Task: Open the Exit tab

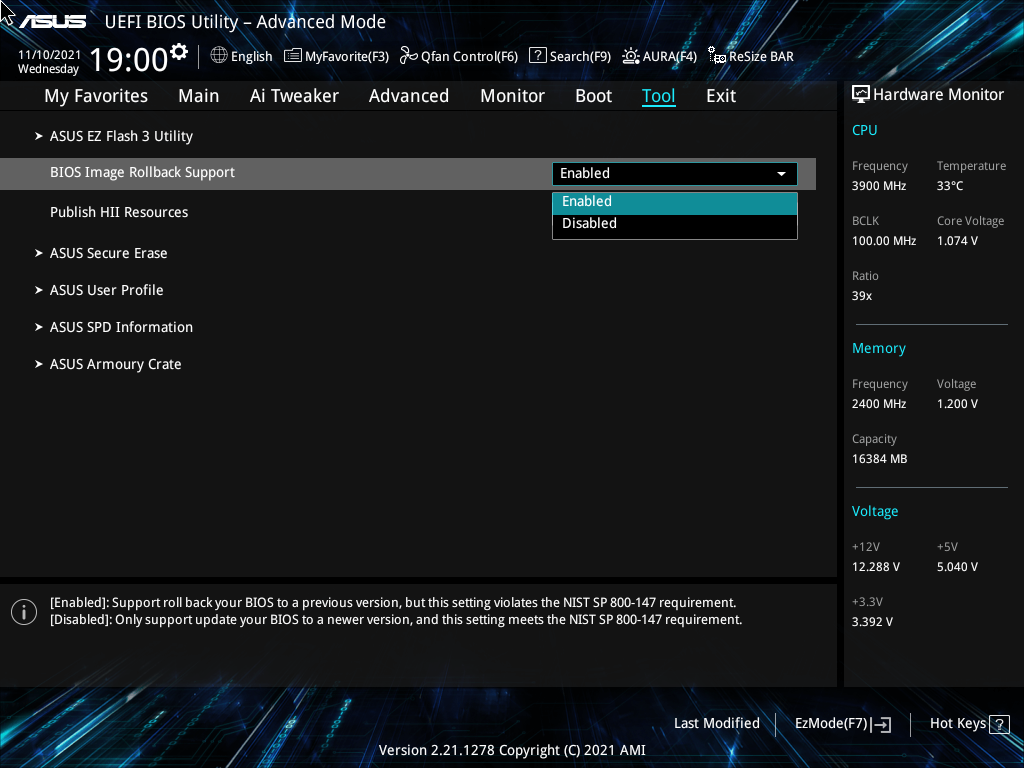Action: 721,96
